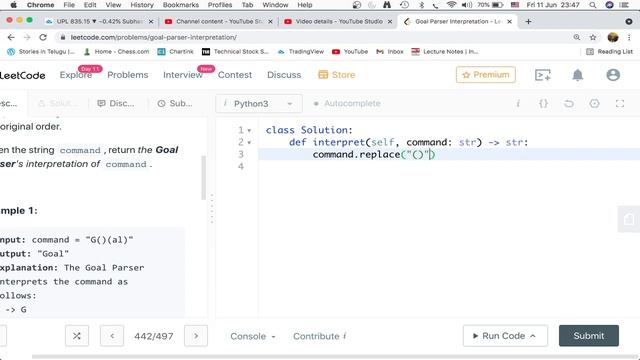Open user account avatar menu
The height and width of the screenshot is (360, 640).
click(x=613, y=75)
